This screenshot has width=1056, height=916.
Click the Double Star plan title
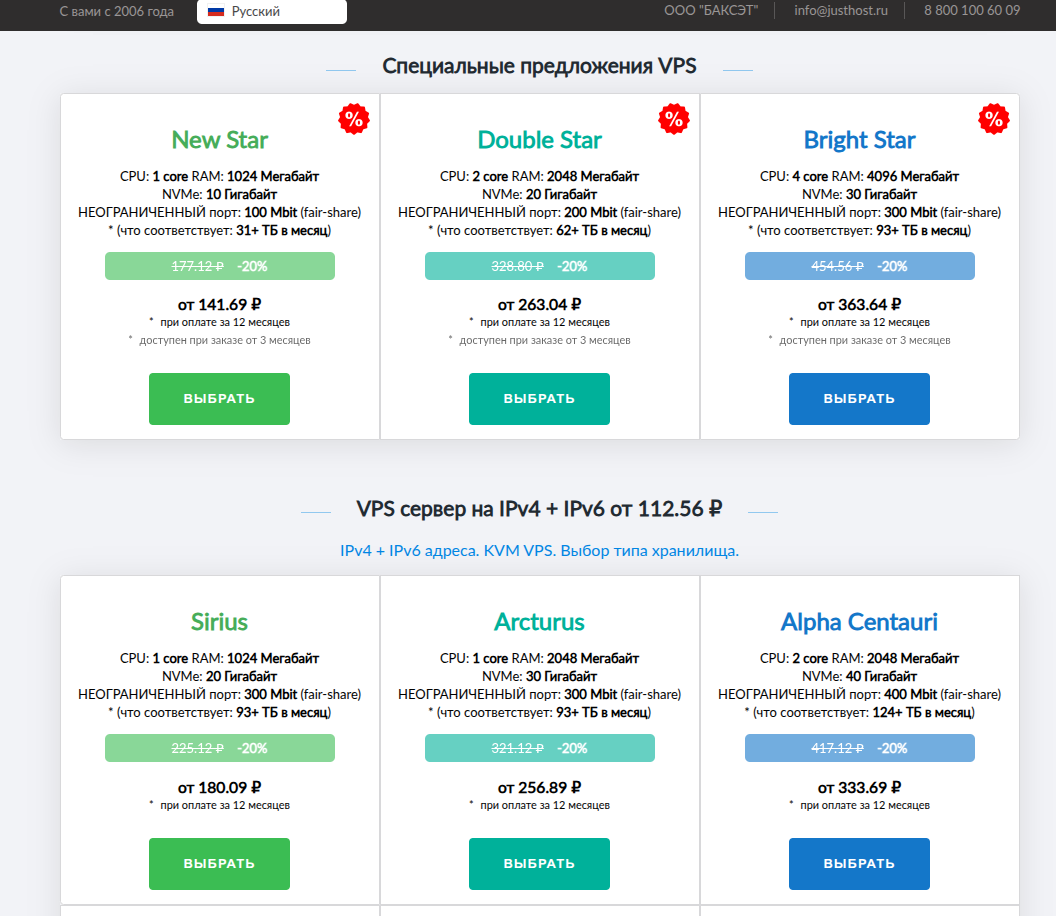pyautogui.click(x=539, y=140)
